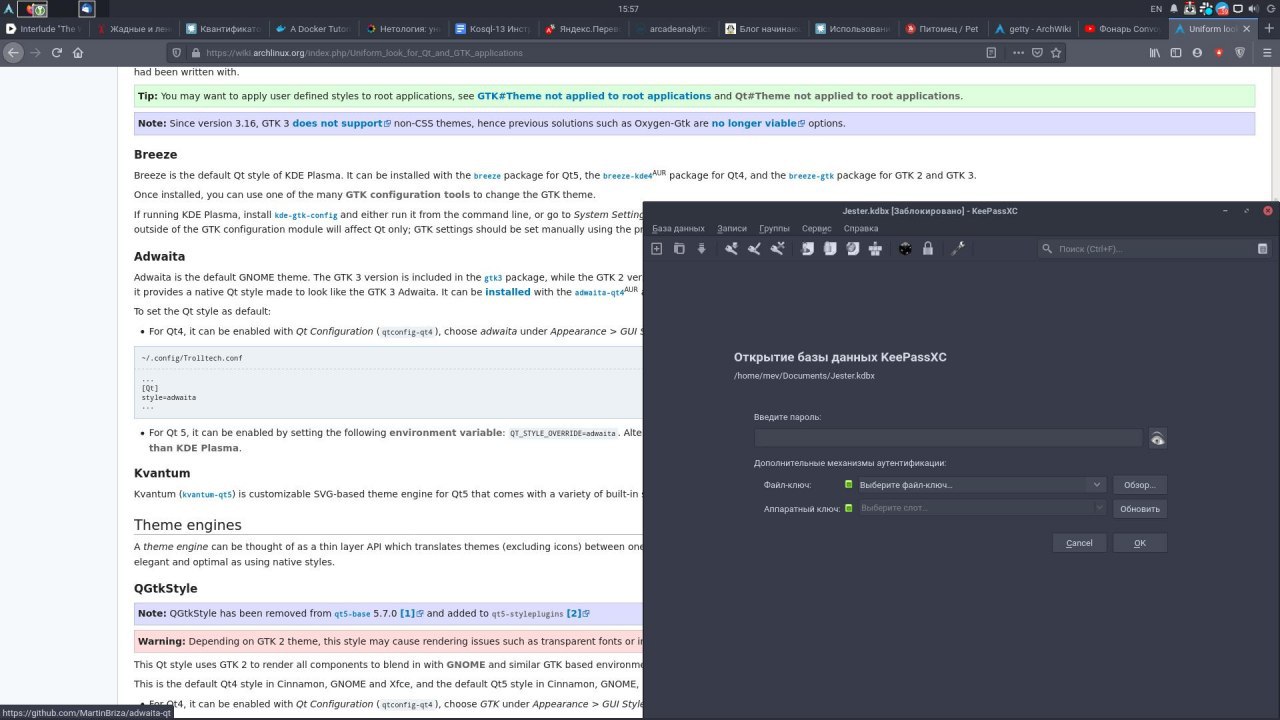
Task: Click Cancel in KeePassXC dialog
Action: pos(1079,543)
